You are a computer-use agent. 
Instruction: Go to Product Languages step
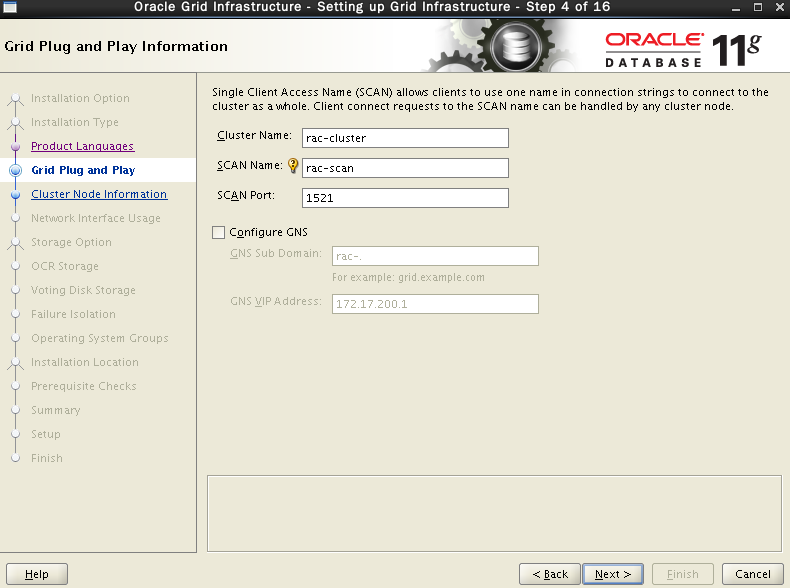(x=82, y=147)
